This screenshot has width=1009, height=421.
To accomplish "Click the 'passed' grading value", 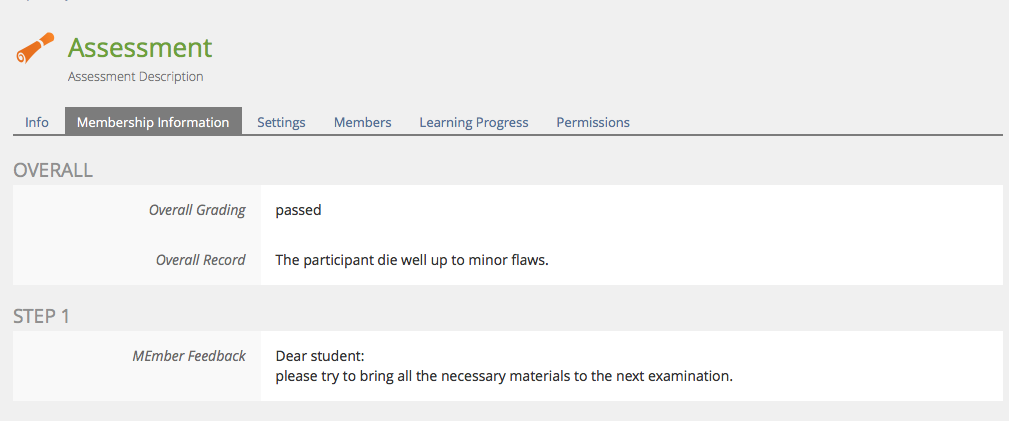I will (x=298, y=210).
